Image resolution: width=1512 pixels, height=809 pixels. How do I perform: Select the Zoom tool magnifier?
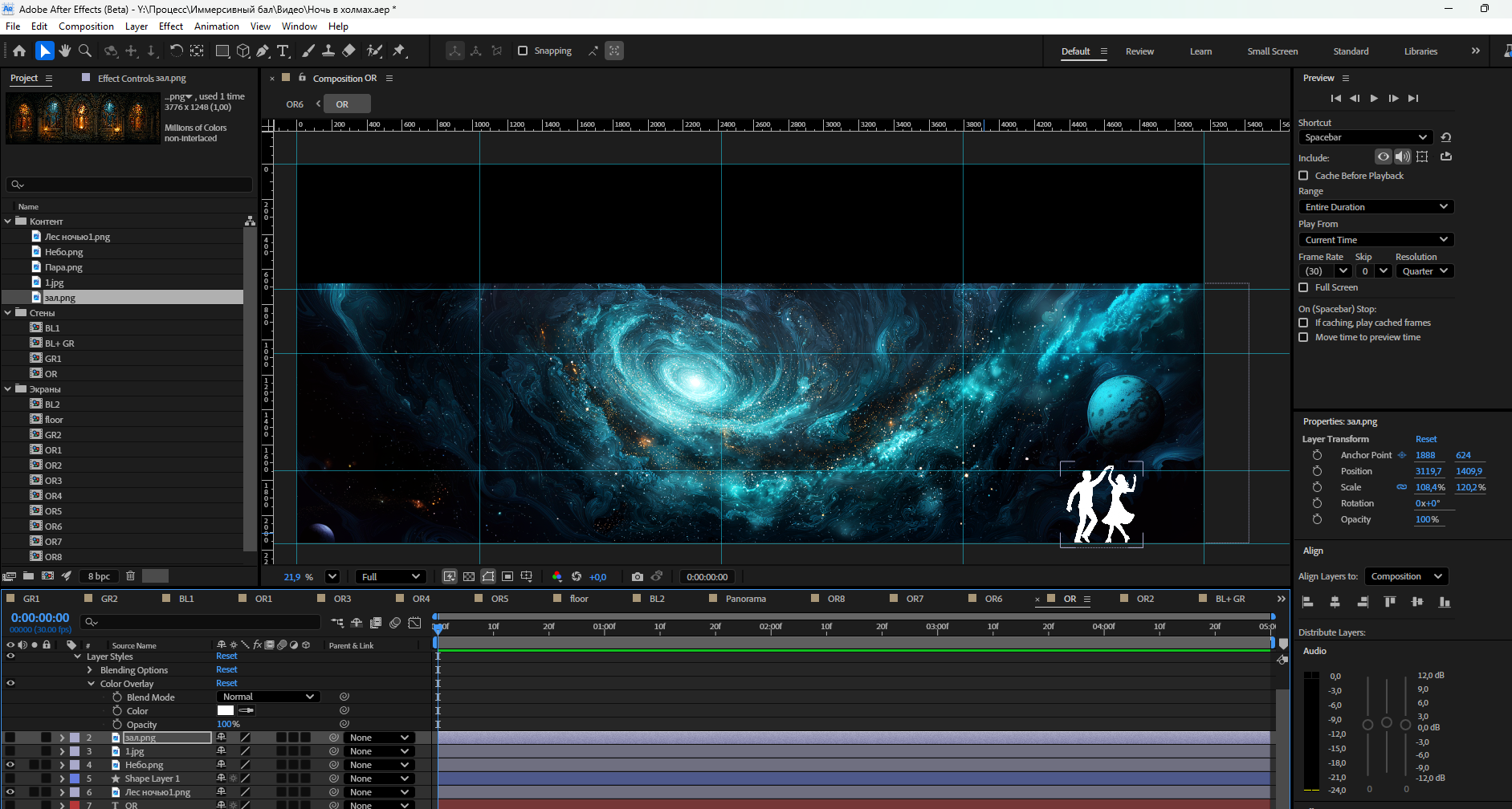(85, 51)
